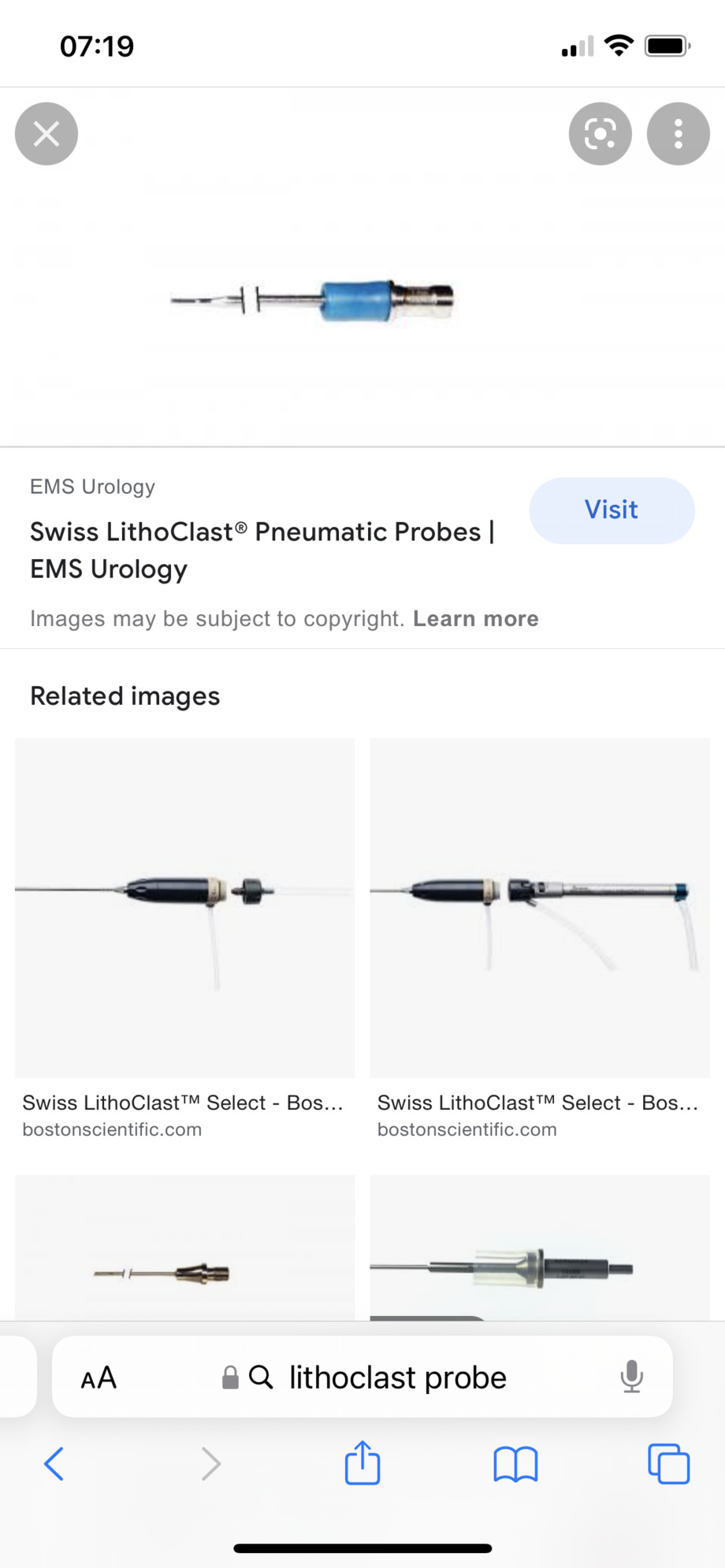725x1568 pixels.
Task: Tap the microphone voice search icon
Action: [631, 1377]
